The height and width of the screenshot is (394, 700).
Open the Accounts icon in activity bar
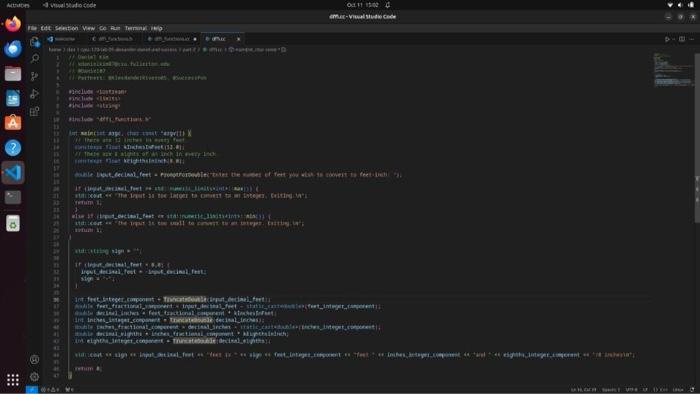[34, 359]
